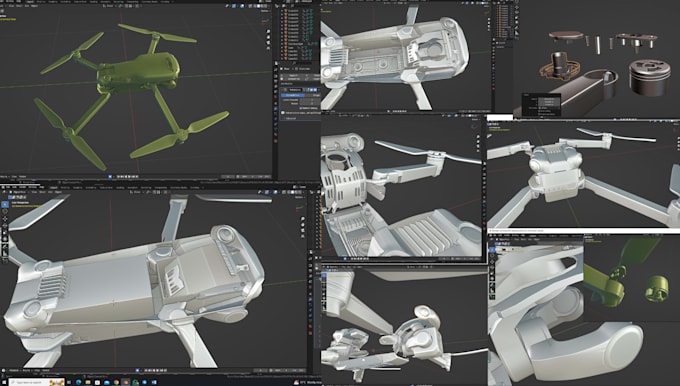Screen dimensions: 680x386
Task: Click current frame field in lower-left timeline
Action: coord(260,370)
